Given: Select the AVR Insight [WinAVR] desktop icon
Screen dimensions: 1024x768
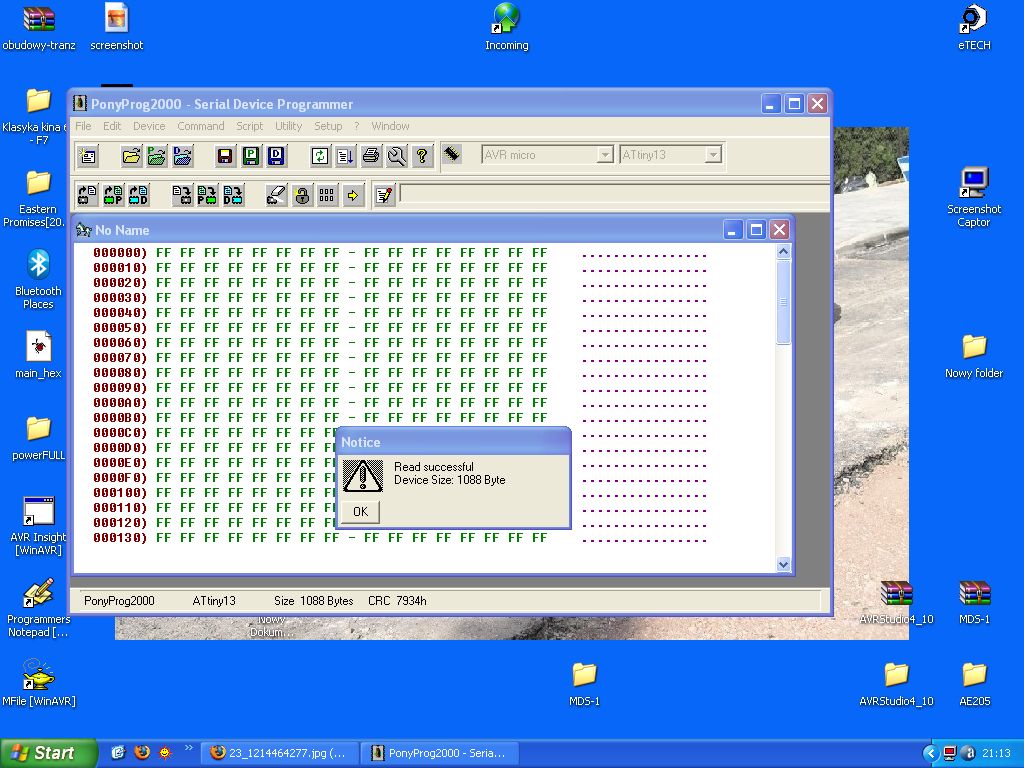Looking at the screenshot, I should coord(38,526).
